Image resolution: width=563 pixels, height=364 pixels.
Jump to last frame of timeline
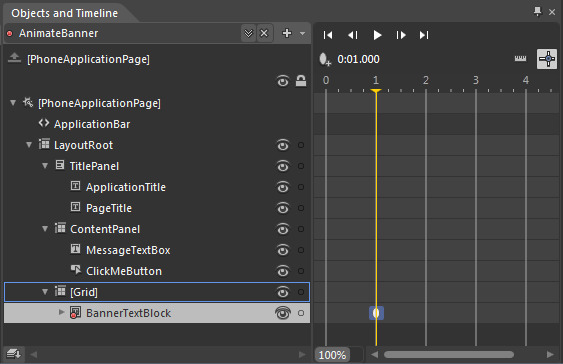424,35
